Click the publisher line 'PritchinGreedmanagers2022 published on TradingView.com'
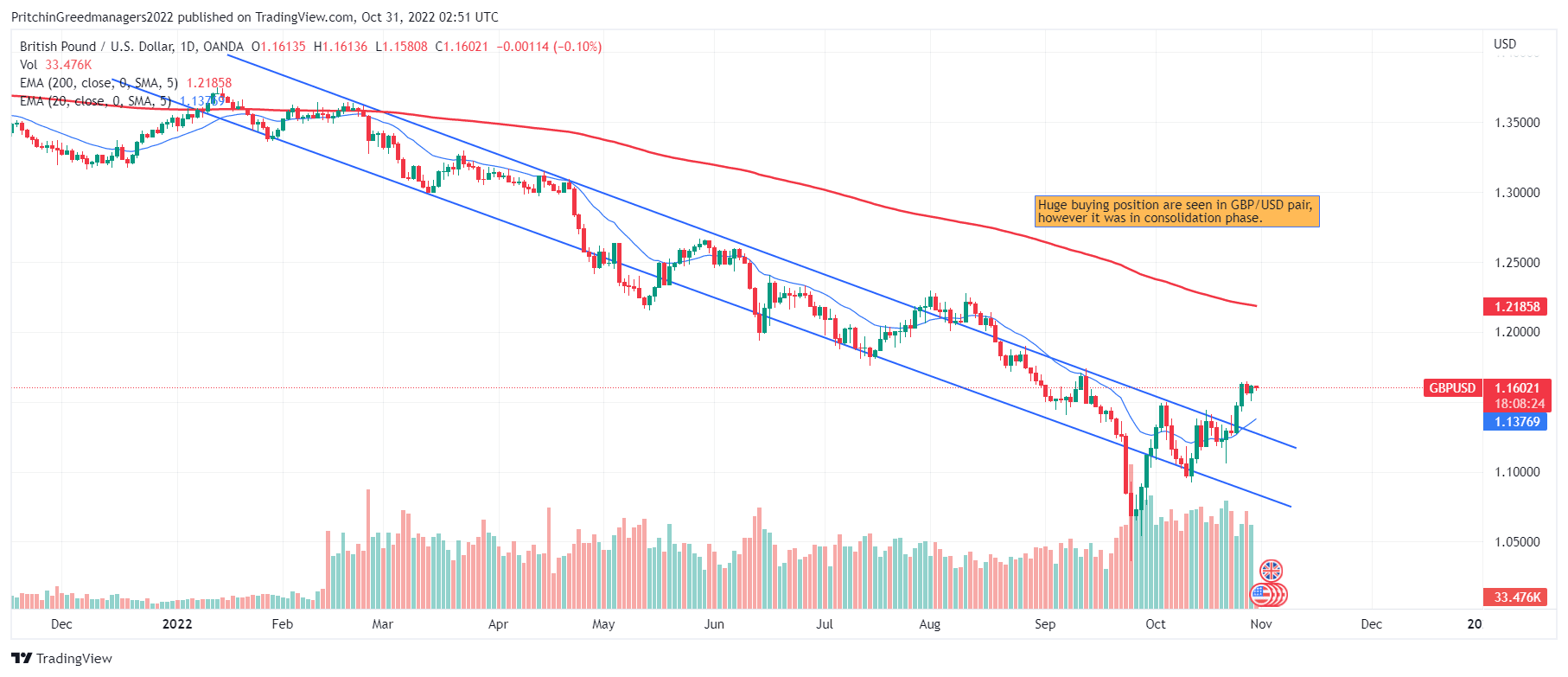Viewport: 1568px width, 677px height. tap(182, 17)
